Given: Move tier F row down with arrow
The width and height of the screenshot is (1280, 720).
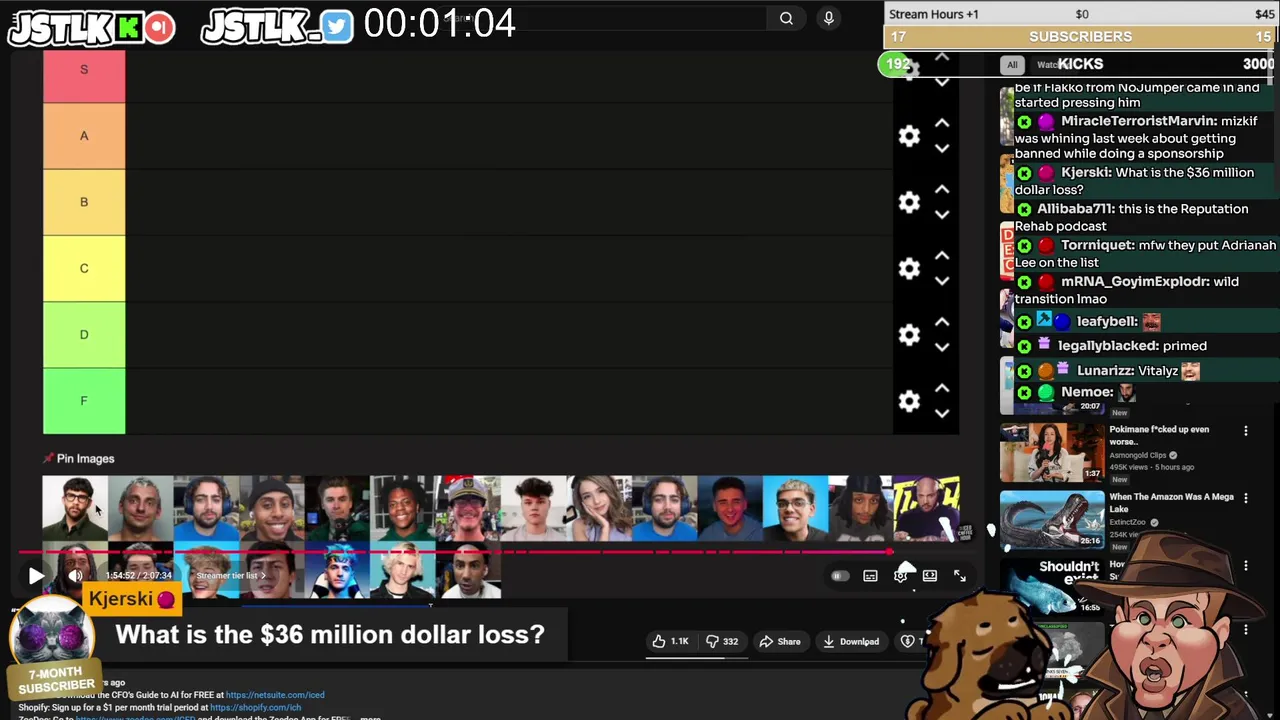Looking at the screenshot, I should (941, 412).
